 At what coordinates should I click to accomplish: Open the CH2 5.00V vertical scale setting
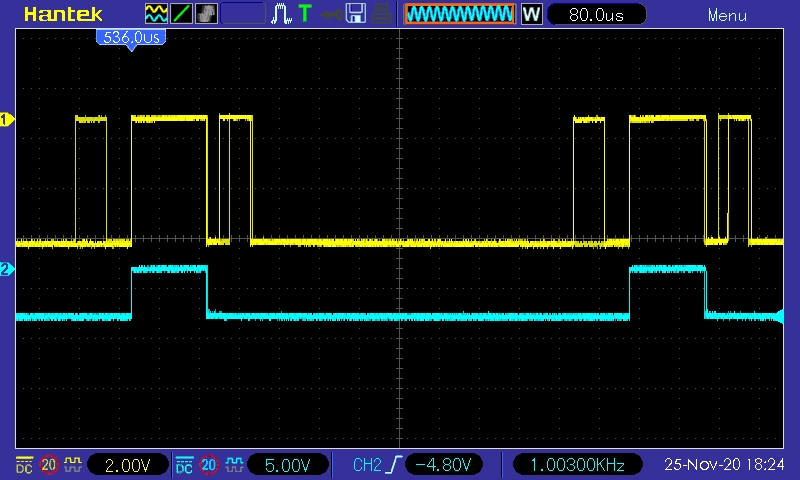(288, 465)
